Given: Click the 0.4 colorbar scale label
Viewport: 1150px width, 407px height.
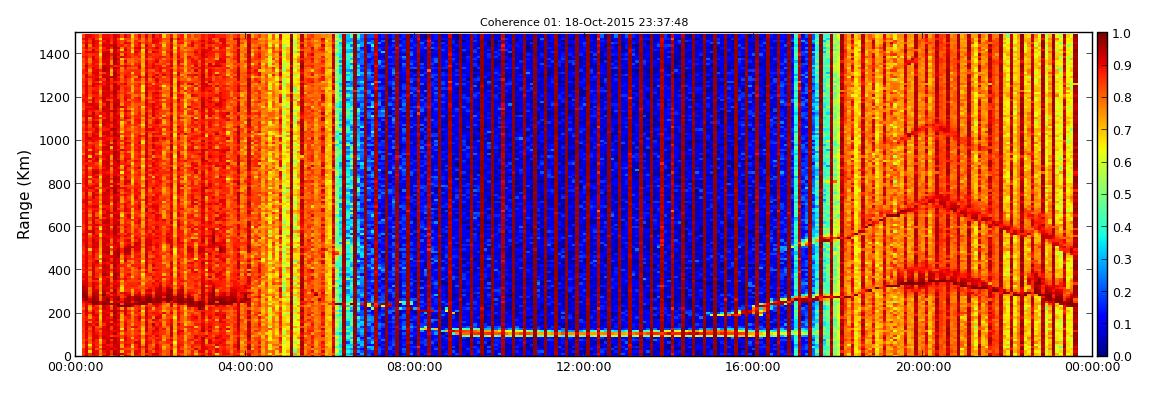Looking at the screenshot, I should click(x=1121, y=227).
